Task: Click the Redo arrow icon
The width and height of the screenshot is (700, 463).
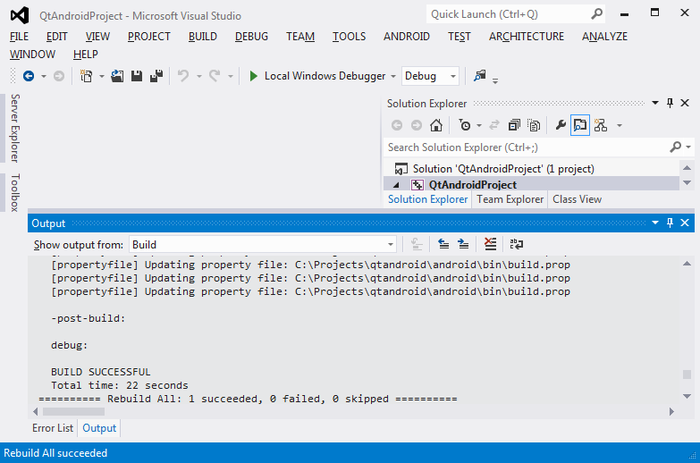Action: [215, 76]
